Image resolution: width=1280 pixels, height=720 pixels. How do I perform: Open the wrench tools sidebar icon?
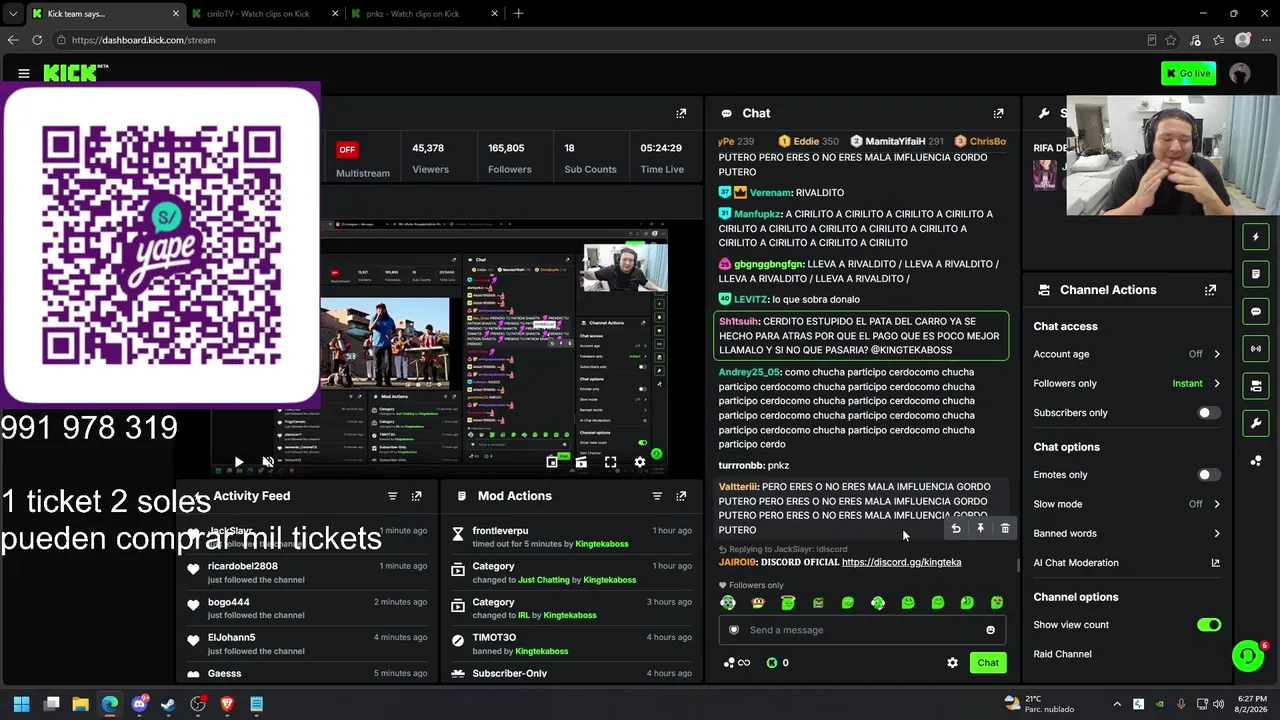(1256, 423)
